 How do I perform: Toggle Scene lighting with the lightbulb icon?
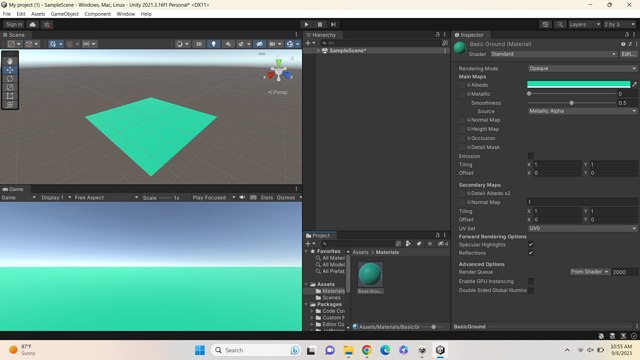tap(213, 44)
